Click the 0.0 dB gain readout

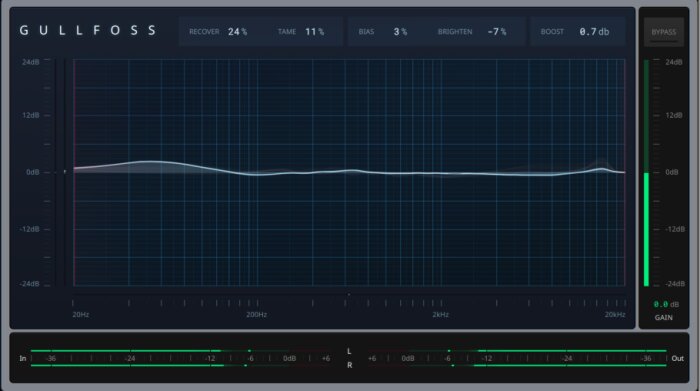[x=666, y=304]
